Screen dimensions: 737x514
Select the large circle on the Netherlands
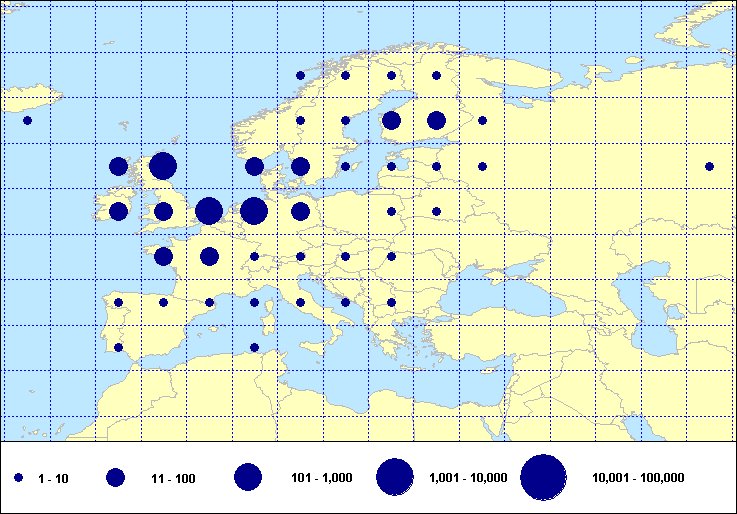[254, 211]
